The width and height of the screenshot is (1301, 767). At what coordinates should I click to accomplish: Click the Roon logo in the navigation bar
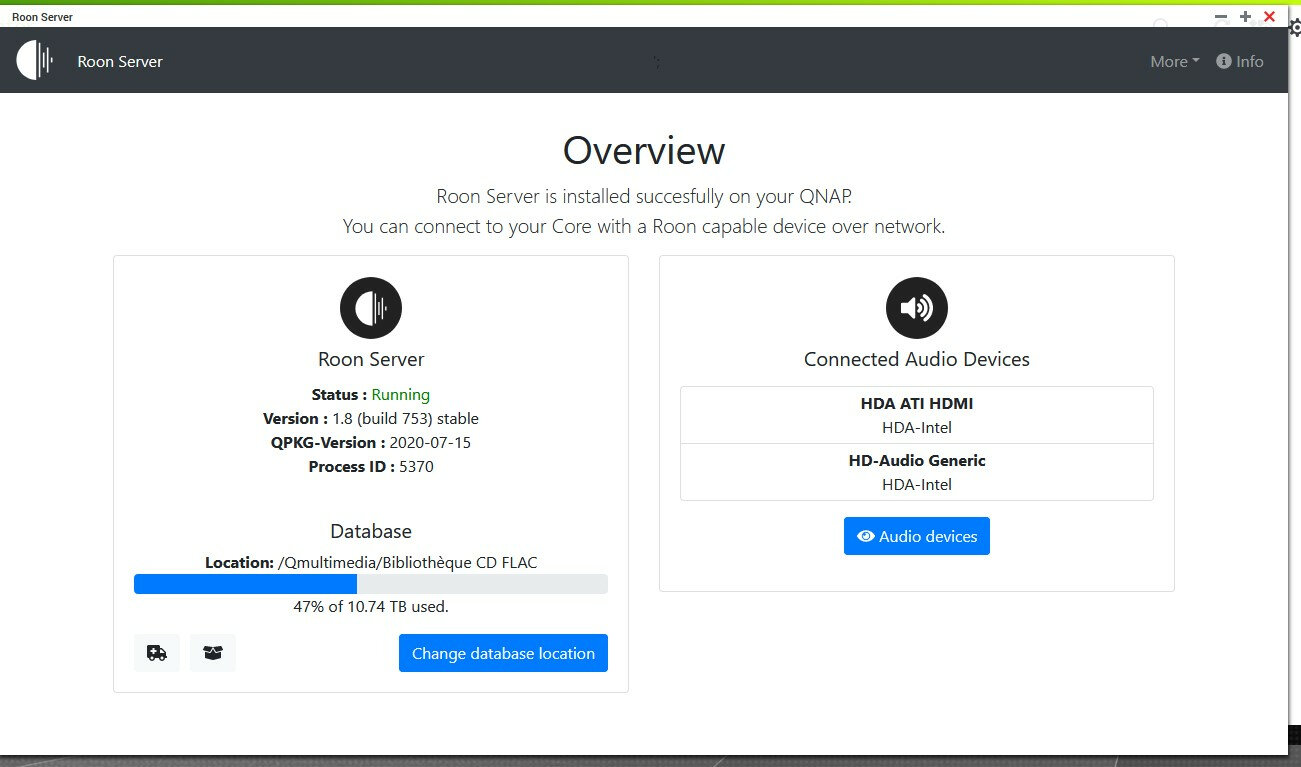[34, 61]
